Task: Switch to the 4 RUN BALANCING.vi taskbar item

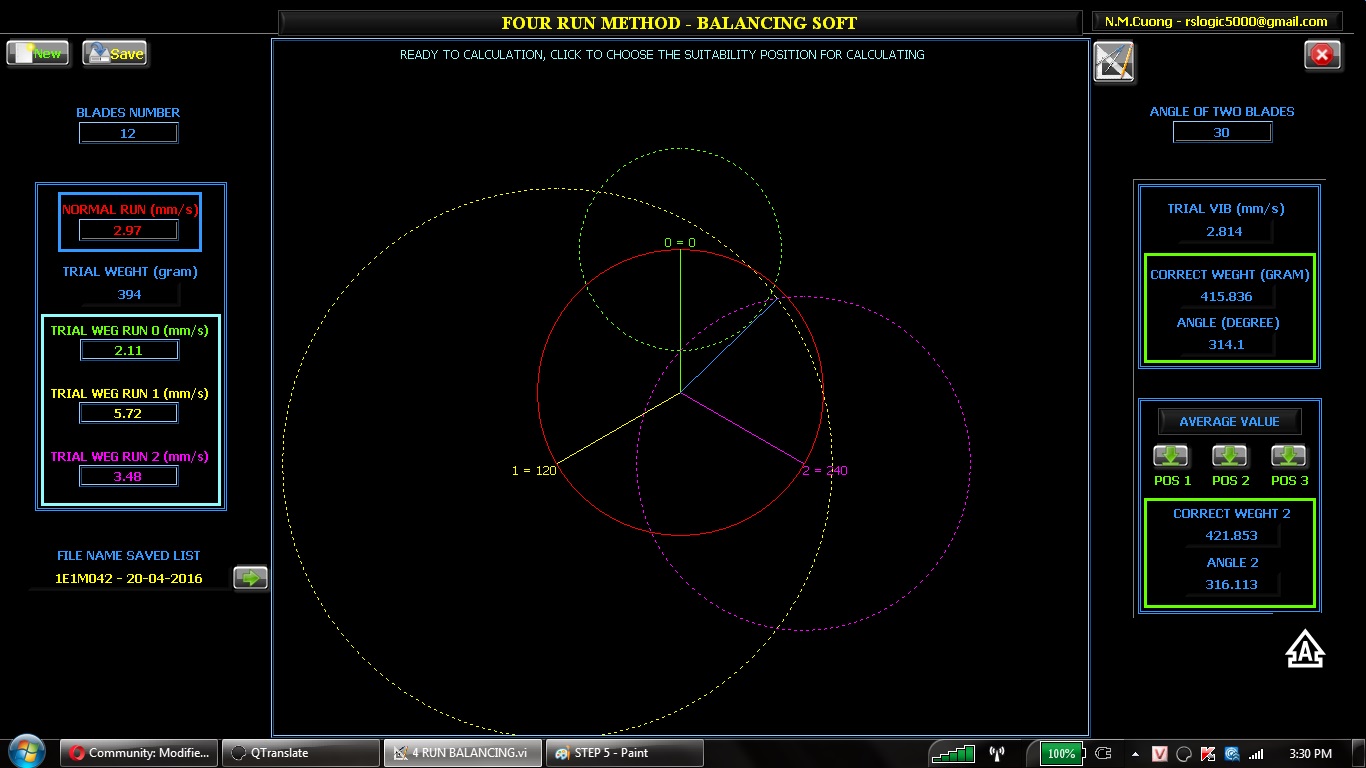Action: click(463, 753)
